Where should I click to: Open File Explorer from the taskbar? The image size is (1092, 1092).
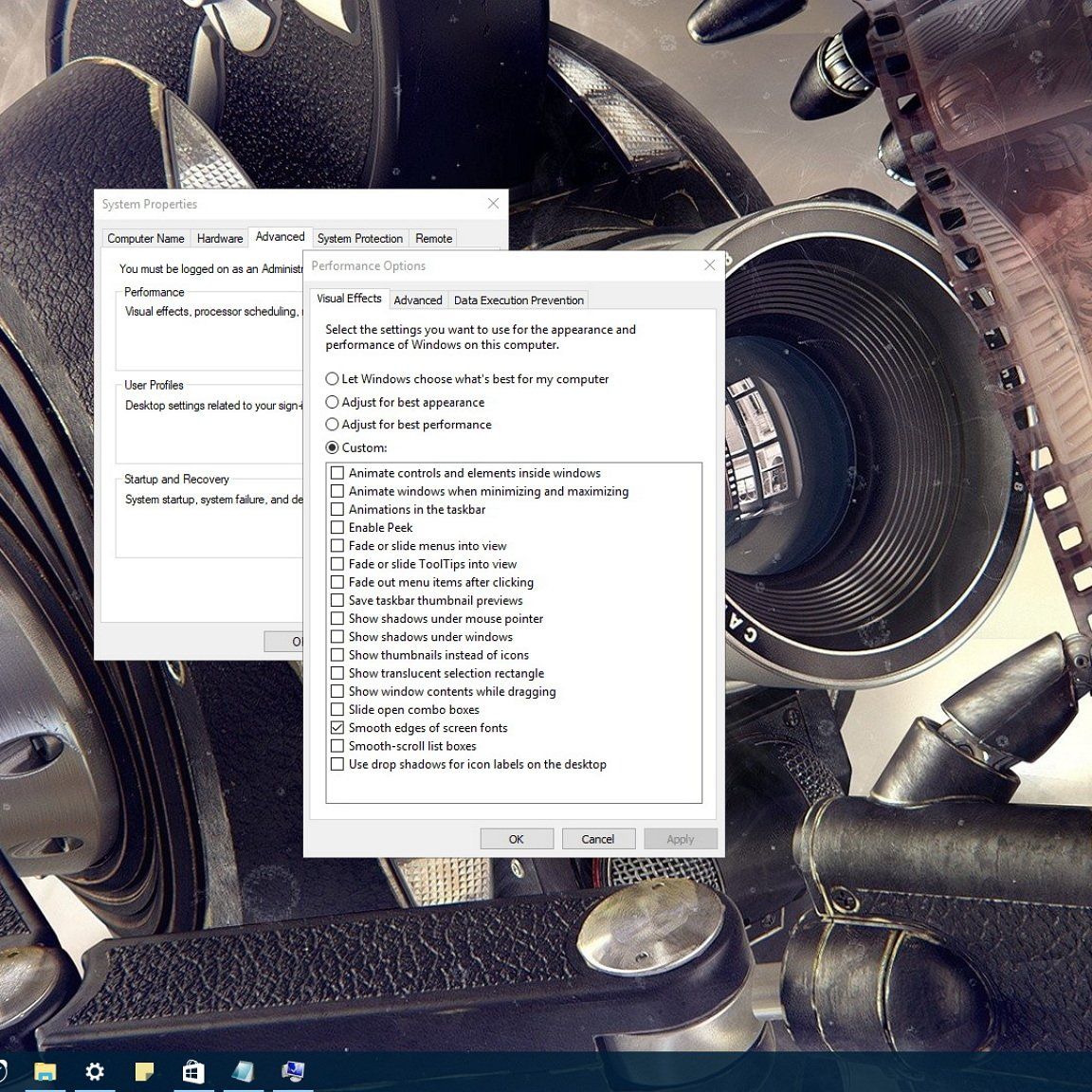(45, 1071)
